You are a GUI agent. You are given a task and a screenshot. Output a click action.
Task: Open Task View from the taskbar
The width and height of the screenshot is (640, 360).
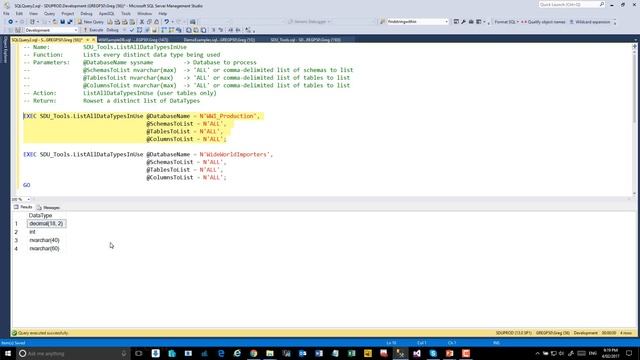click(x=139, y=353)
